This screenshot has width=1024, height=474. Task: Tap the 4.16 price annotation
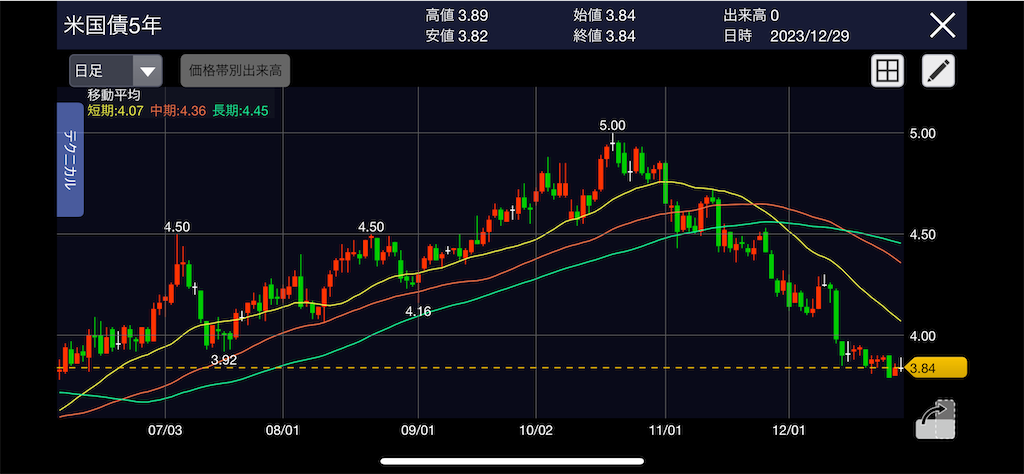point(418,312)
